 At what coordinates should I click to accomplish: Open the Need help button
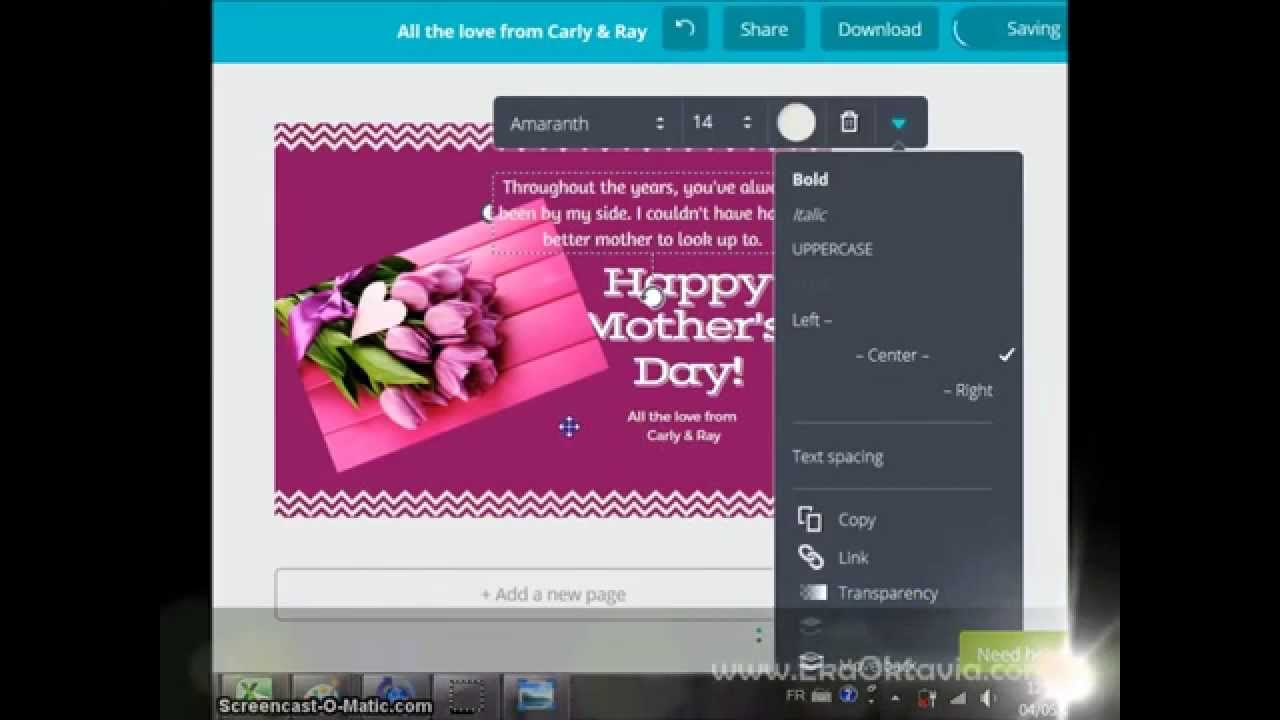[1012, 654]
